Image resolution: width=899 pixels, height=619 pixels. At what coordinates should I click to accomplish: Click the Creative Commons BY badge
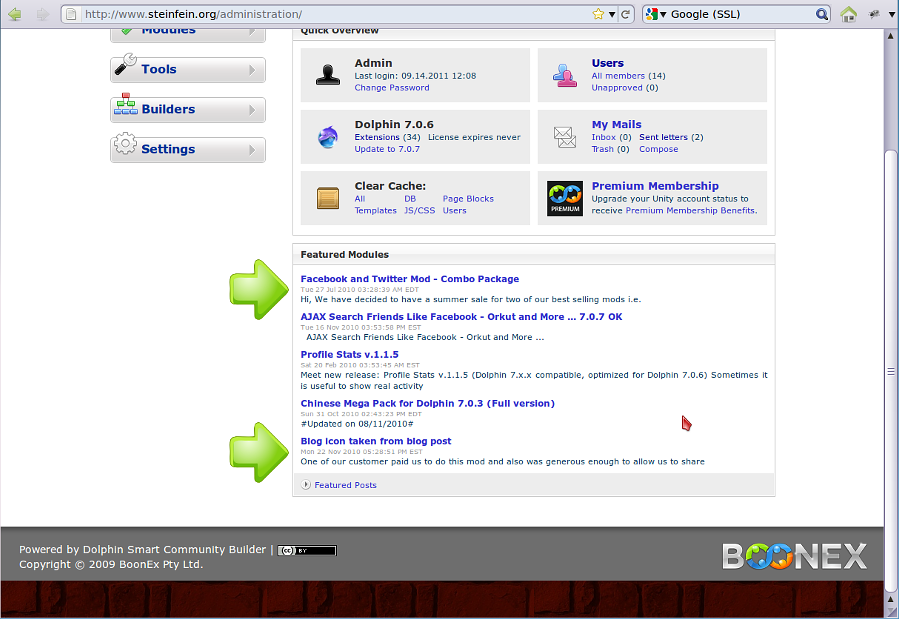click(x=307, y=551)
